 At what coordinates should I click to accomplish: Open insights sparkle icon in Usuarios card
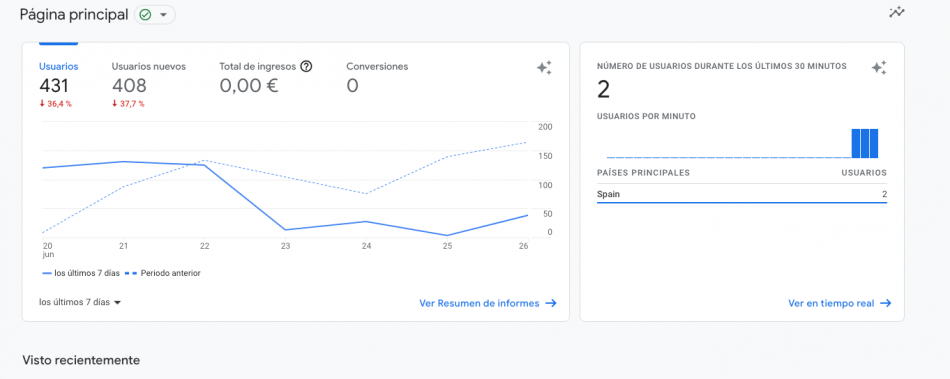click(544, 68)
